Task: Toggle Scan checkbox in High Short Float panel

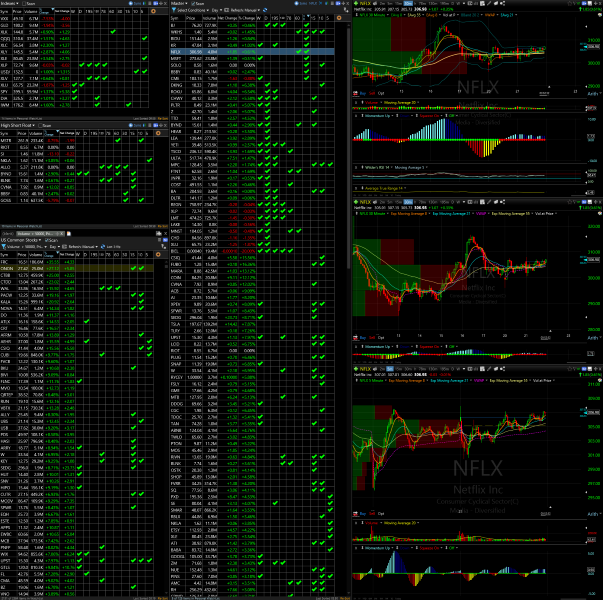Action: click(x=41, y=125)
